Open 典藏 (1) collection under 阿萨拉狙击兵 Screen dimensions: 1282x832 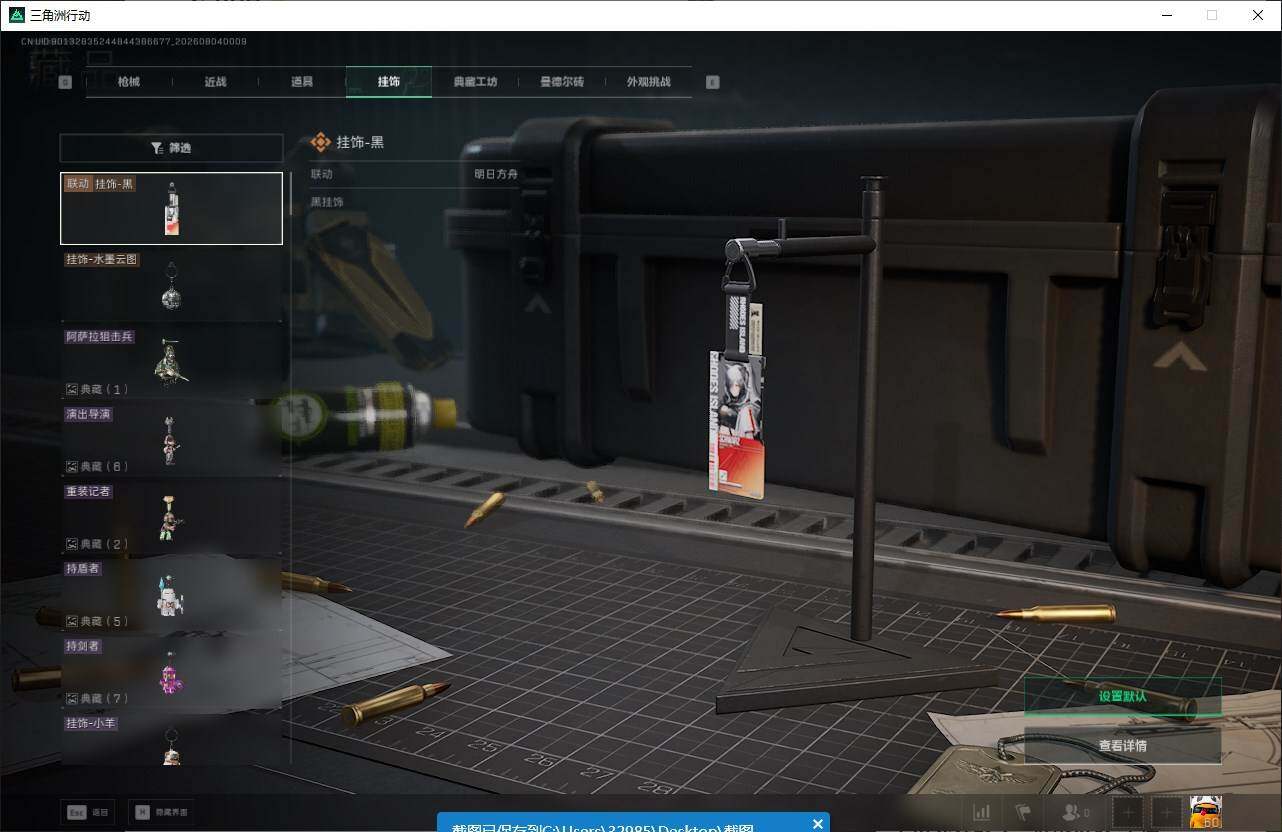point(97,389)
